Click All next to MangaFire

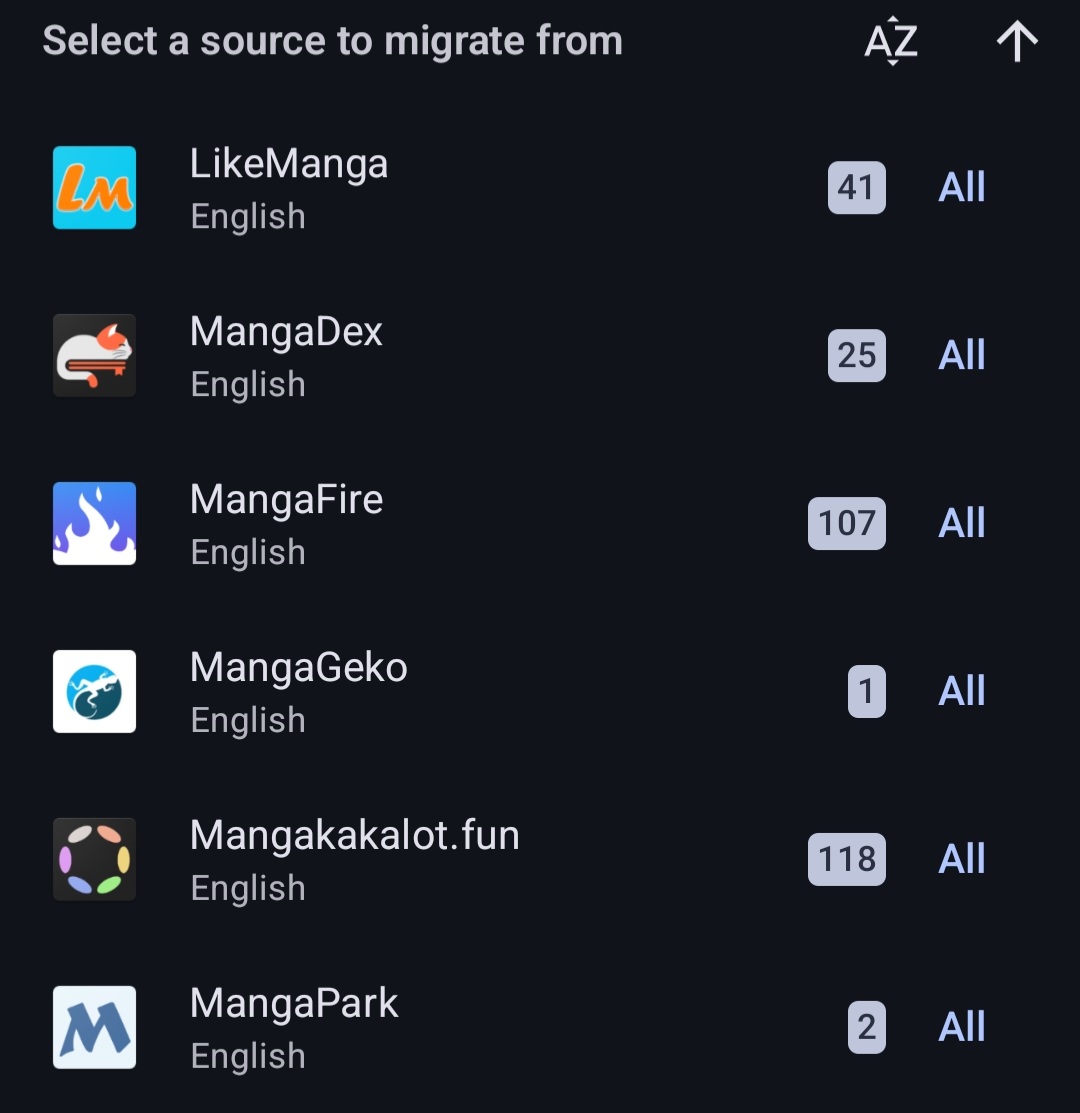(x=961, y=523)
